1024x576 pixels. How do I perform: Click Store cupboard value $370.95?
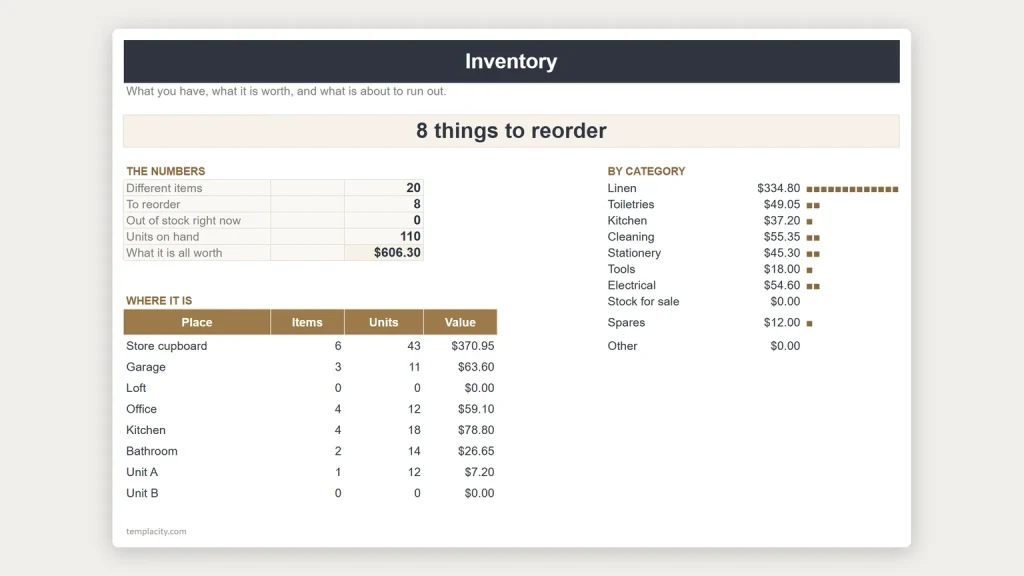[473, 346]
